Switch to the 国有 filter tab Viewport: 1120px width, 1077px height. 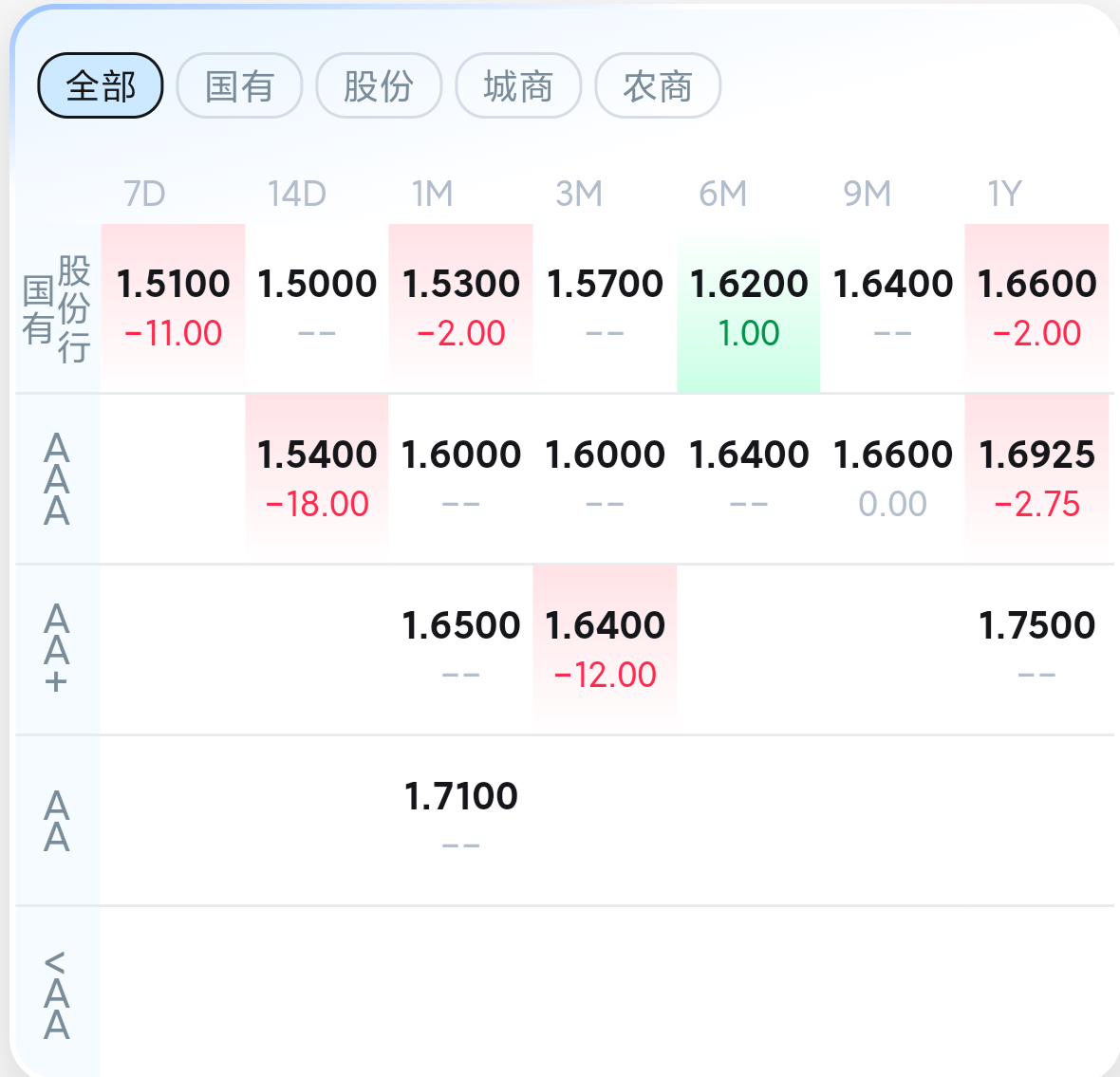coord(239,86)
